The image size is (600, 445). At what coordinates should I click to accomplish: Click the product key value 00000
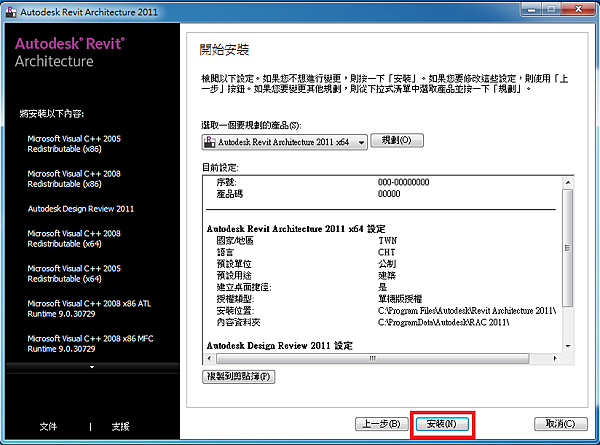click(x=389, y=194)
